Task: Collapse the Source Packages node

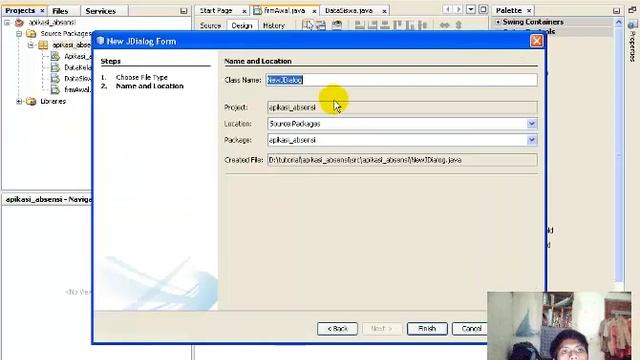Action: (19, 33)
